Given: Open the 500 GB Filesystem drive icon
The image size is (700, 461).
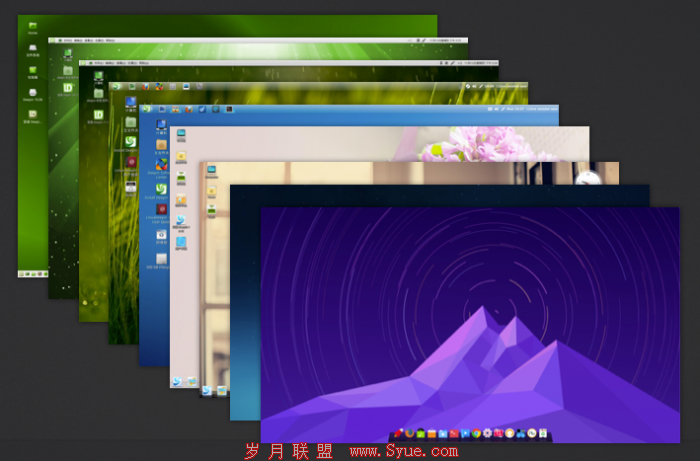Looking at the screenshot, I should point(161,259).
